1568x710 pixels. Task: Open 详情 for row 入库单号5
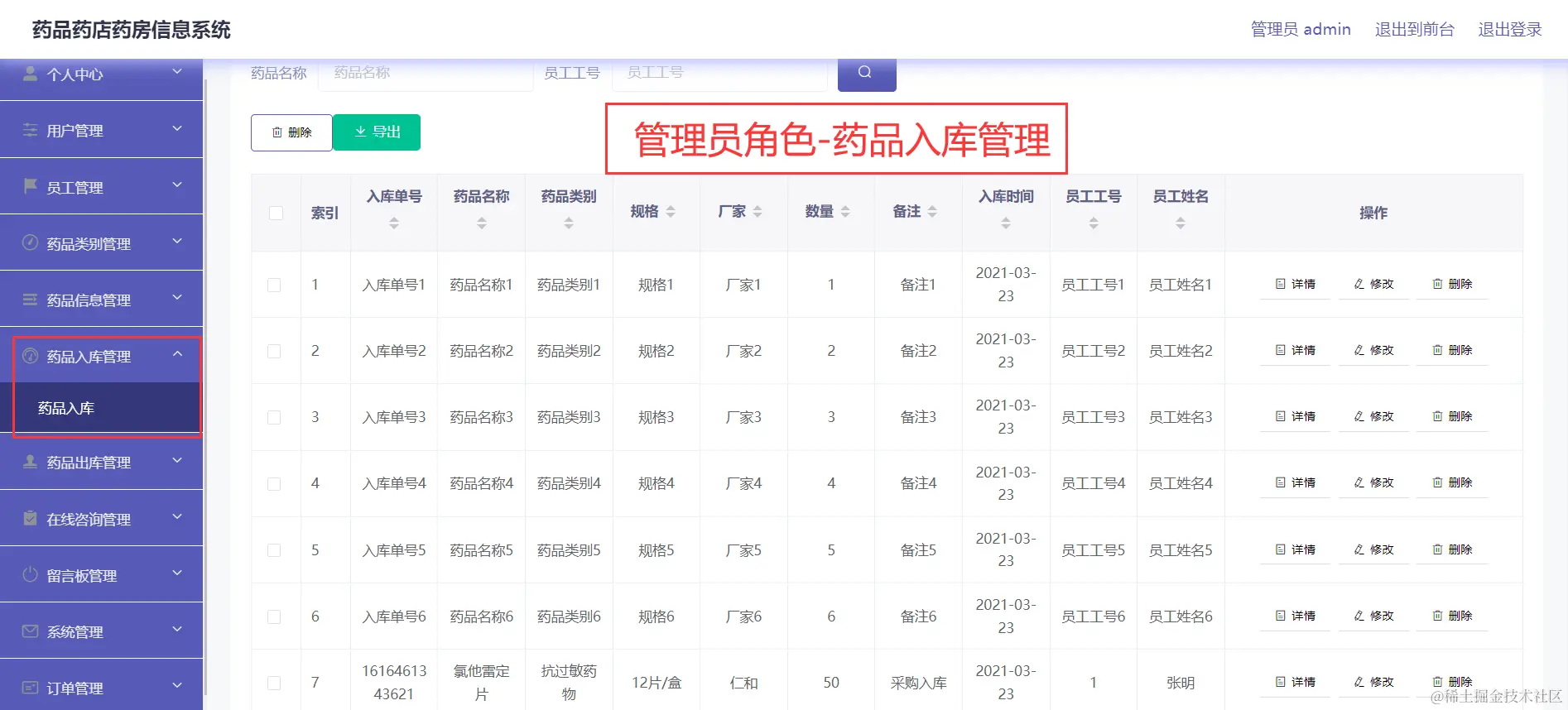(x=1295, y=549)
